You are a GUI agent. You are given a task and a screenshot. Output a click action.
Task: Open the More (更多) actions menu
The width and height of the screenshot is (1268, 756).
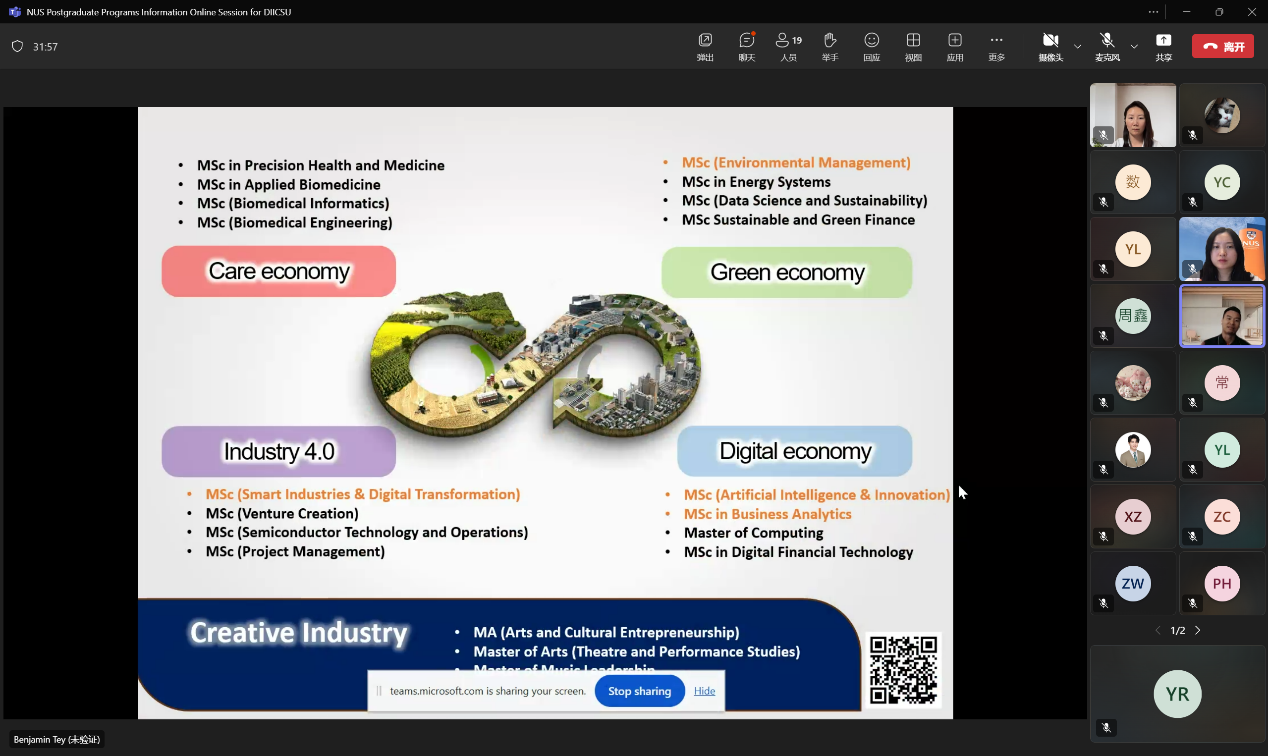click(996, 45)
